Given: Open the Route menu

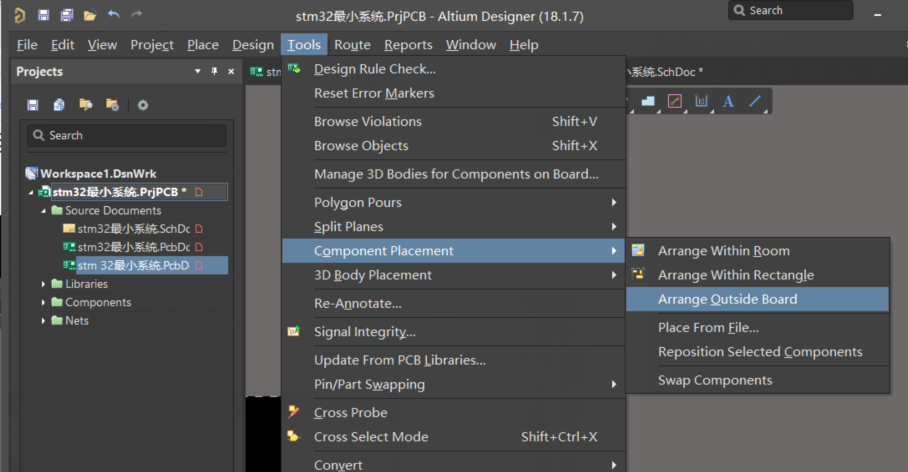Looking at the screenshot, I should click(352, 45).
